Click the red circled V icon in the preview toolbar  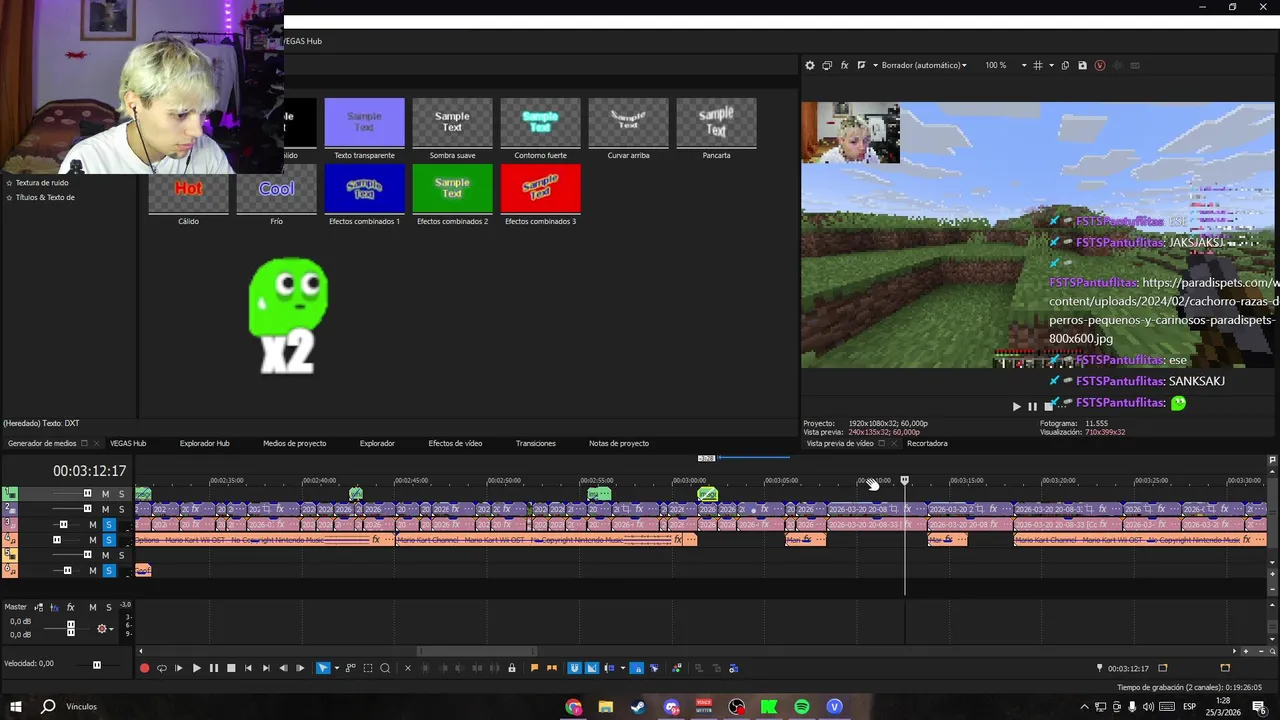(x=1100, y=65)
